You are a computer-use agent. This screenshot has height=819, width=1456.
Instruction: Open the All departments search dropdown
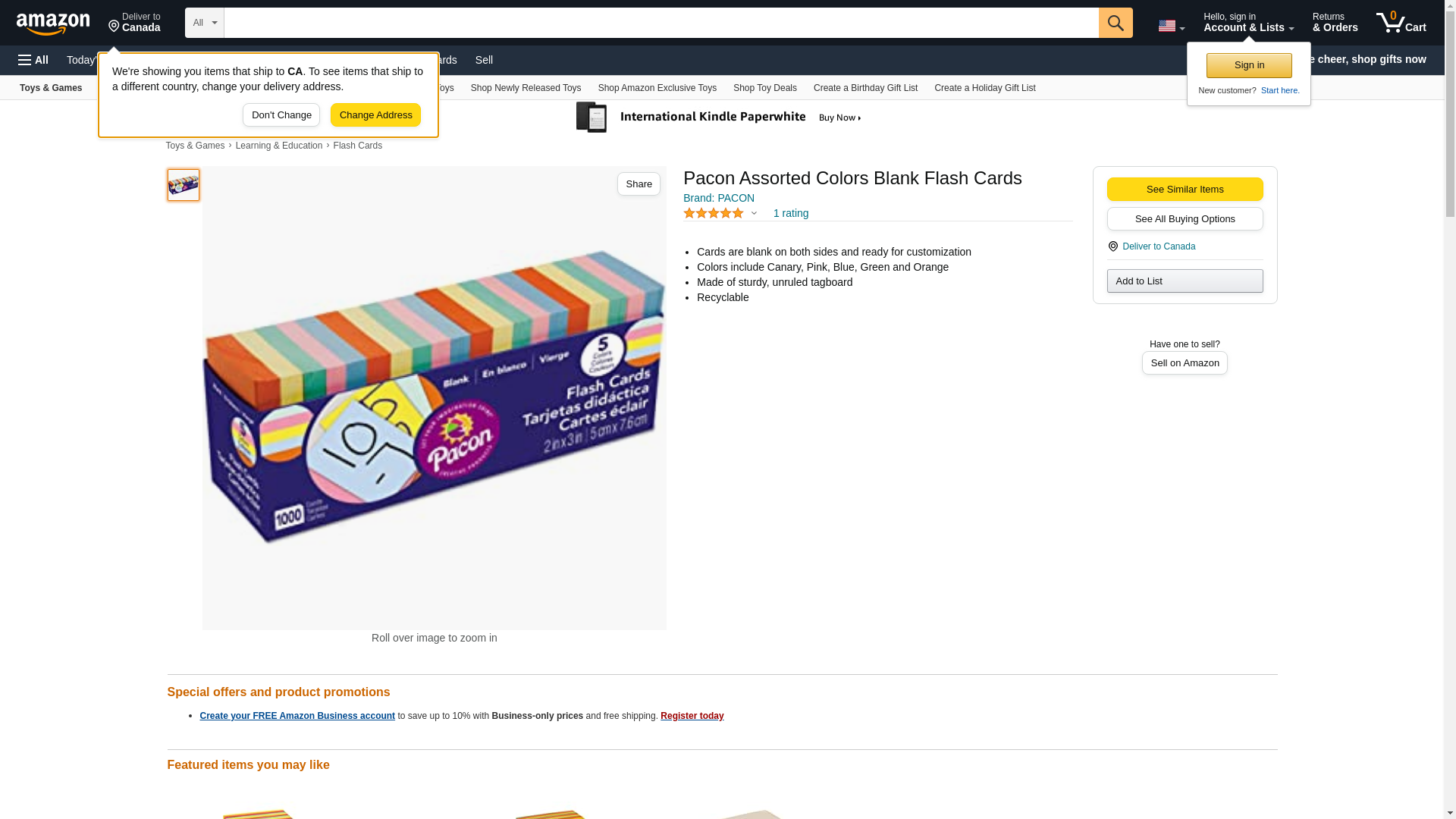(204, 23)
